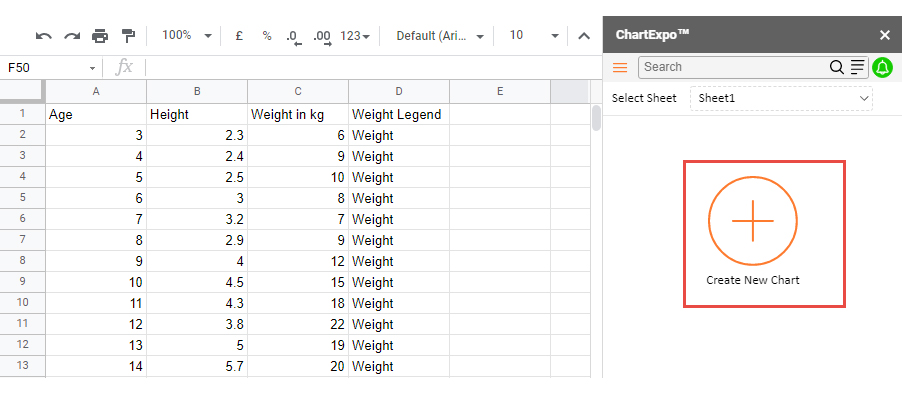Select the height cell 3.2
902x393 pixels.
point(197,219)
